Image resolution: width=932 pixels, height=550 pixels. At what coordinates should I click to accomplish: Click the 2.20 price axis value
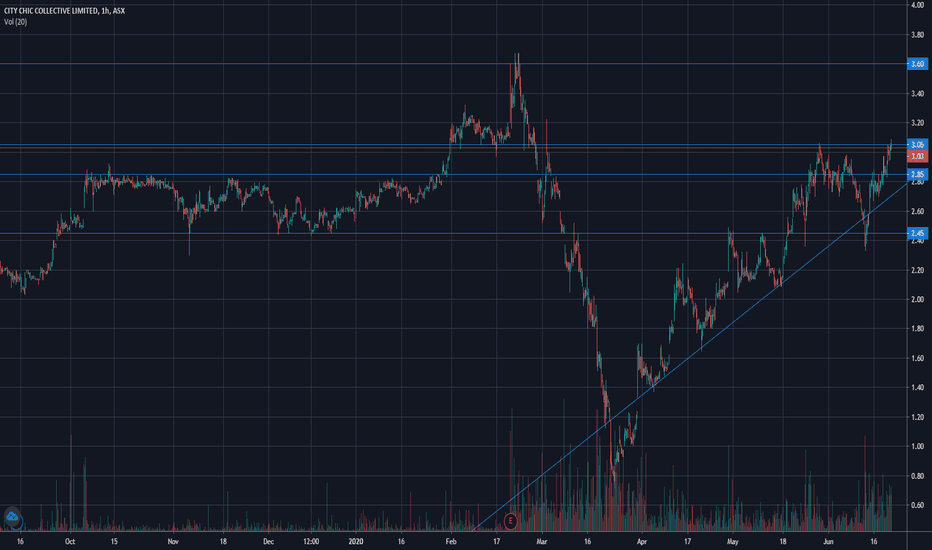(917, 270)
